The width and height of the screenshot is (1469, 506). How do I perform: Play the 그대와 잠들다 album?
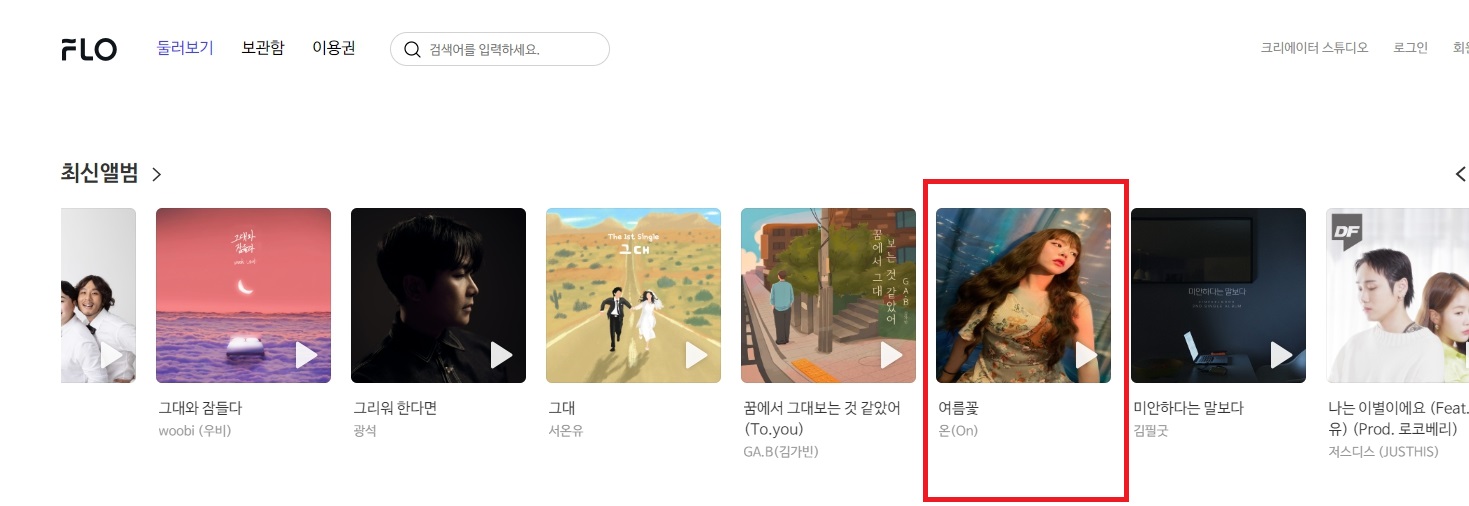click(306, 355)
